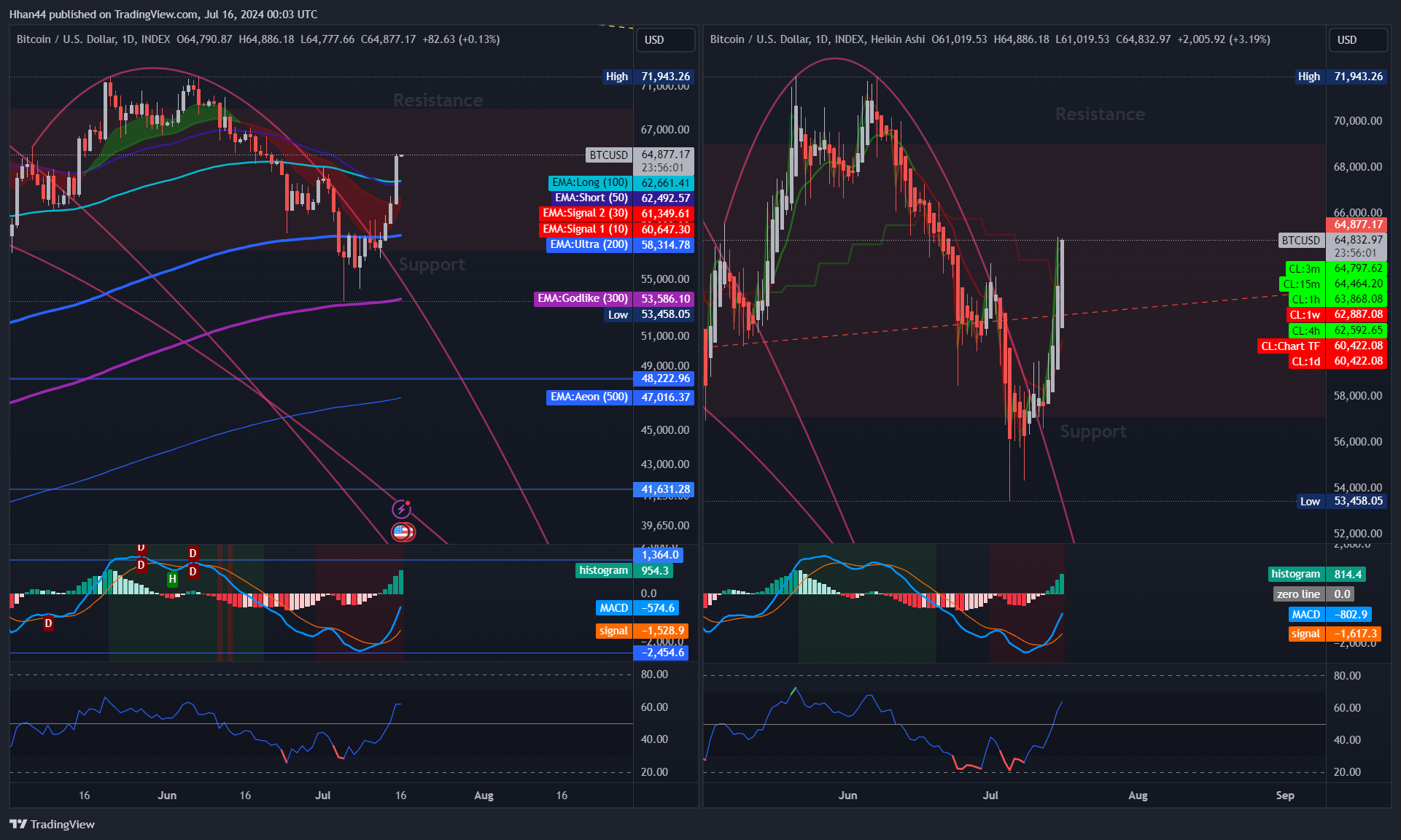1401x840 pixels.
Task: Click the red D marker at MACD bottom left
Action: [48, 623]
